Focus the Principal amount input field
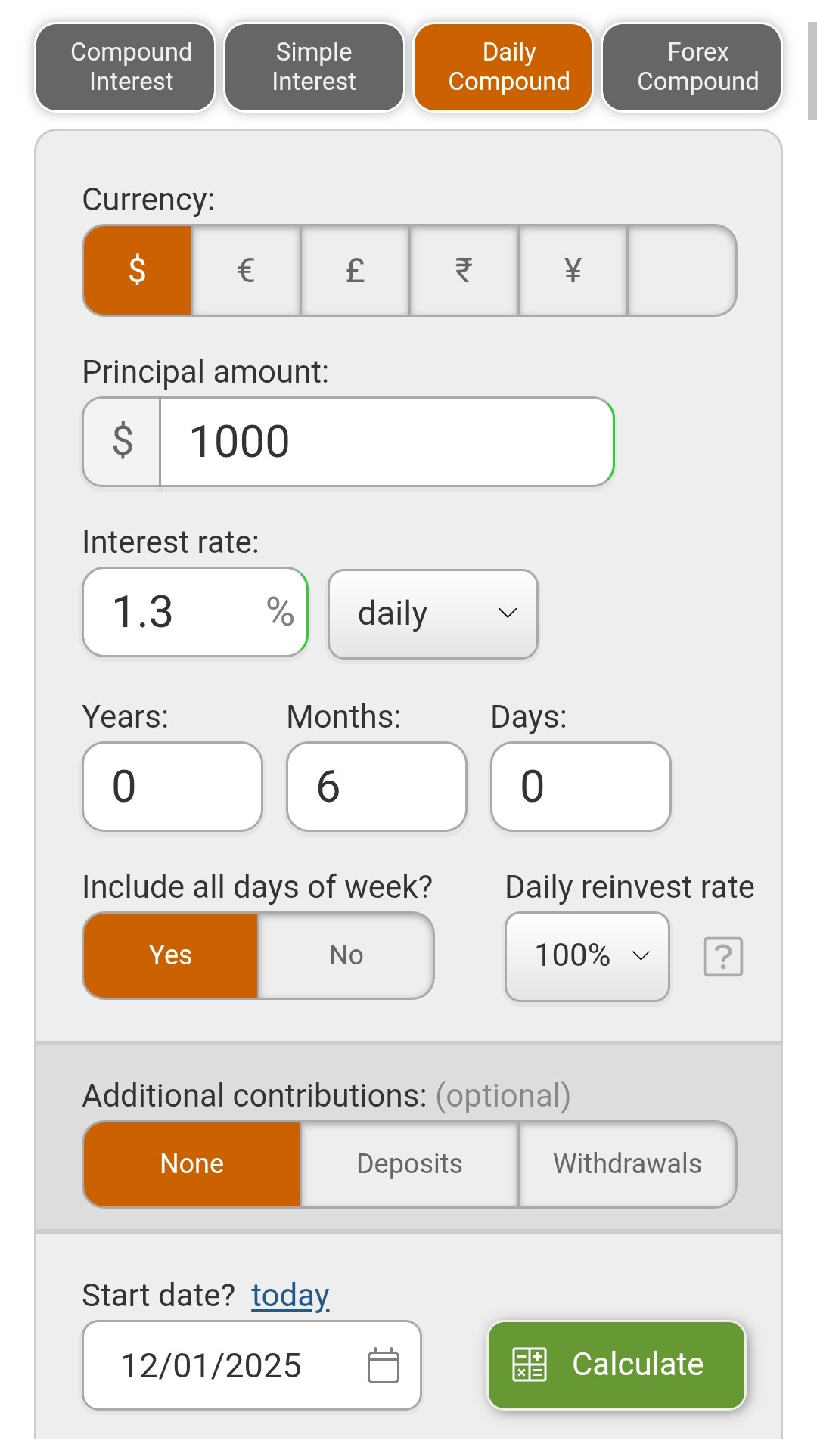The width and height of the screenshot is (817, 1456). tap(386, 442)
